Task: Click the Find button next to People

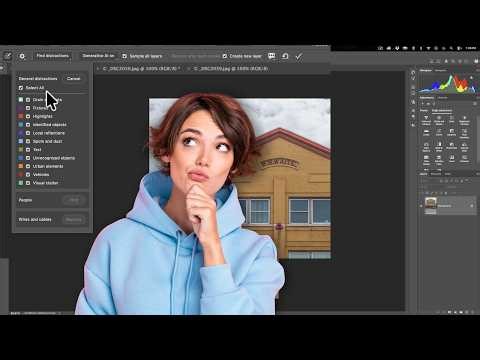Action: tap(74, 200)
